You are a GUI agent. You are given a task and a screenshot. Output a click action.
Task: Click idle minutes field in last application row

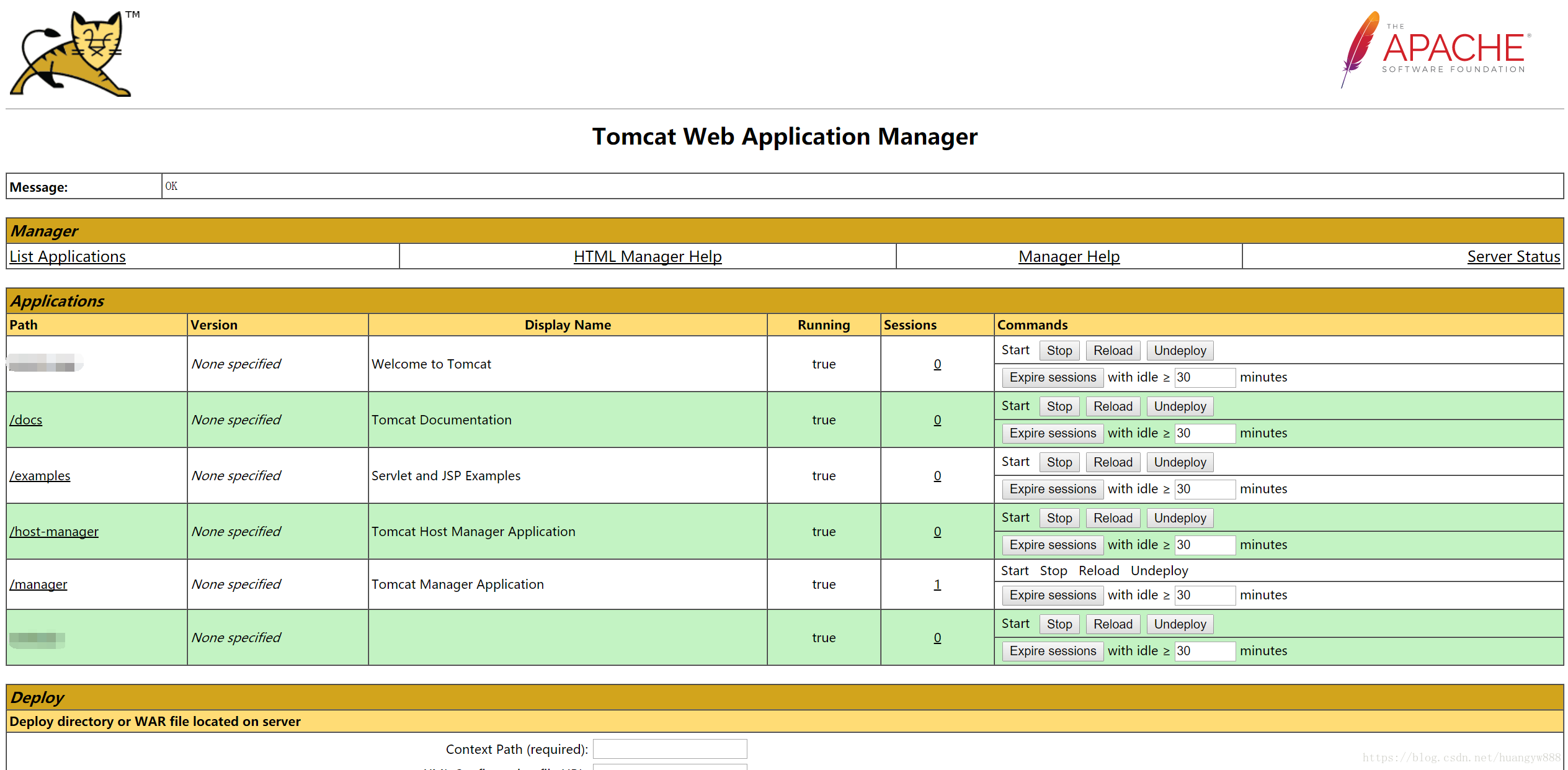[x=1205, y=651]
